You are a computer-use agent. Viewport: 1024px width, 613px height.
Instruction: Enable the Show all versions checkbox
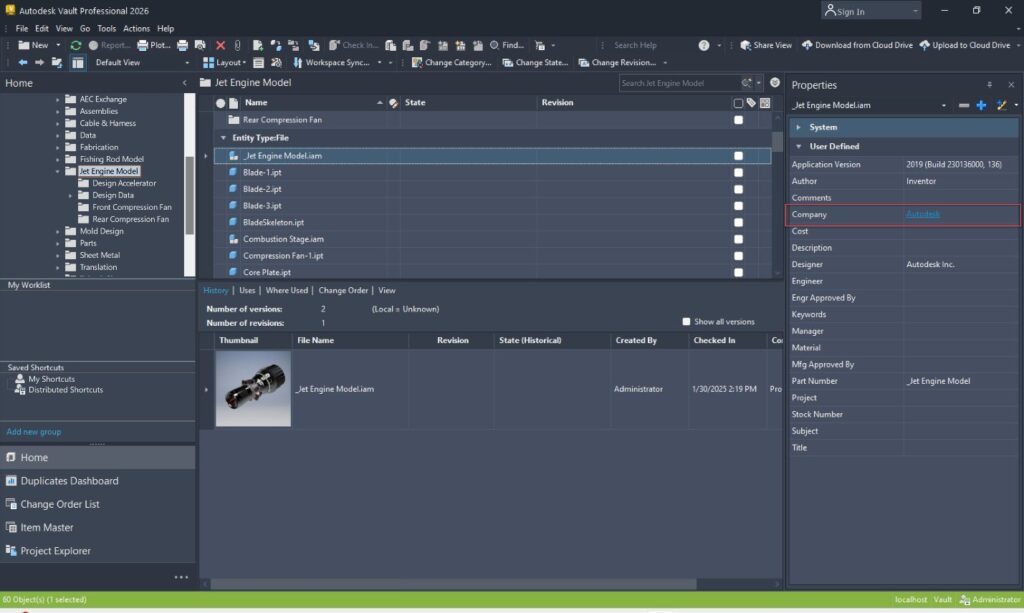[686, 322]
